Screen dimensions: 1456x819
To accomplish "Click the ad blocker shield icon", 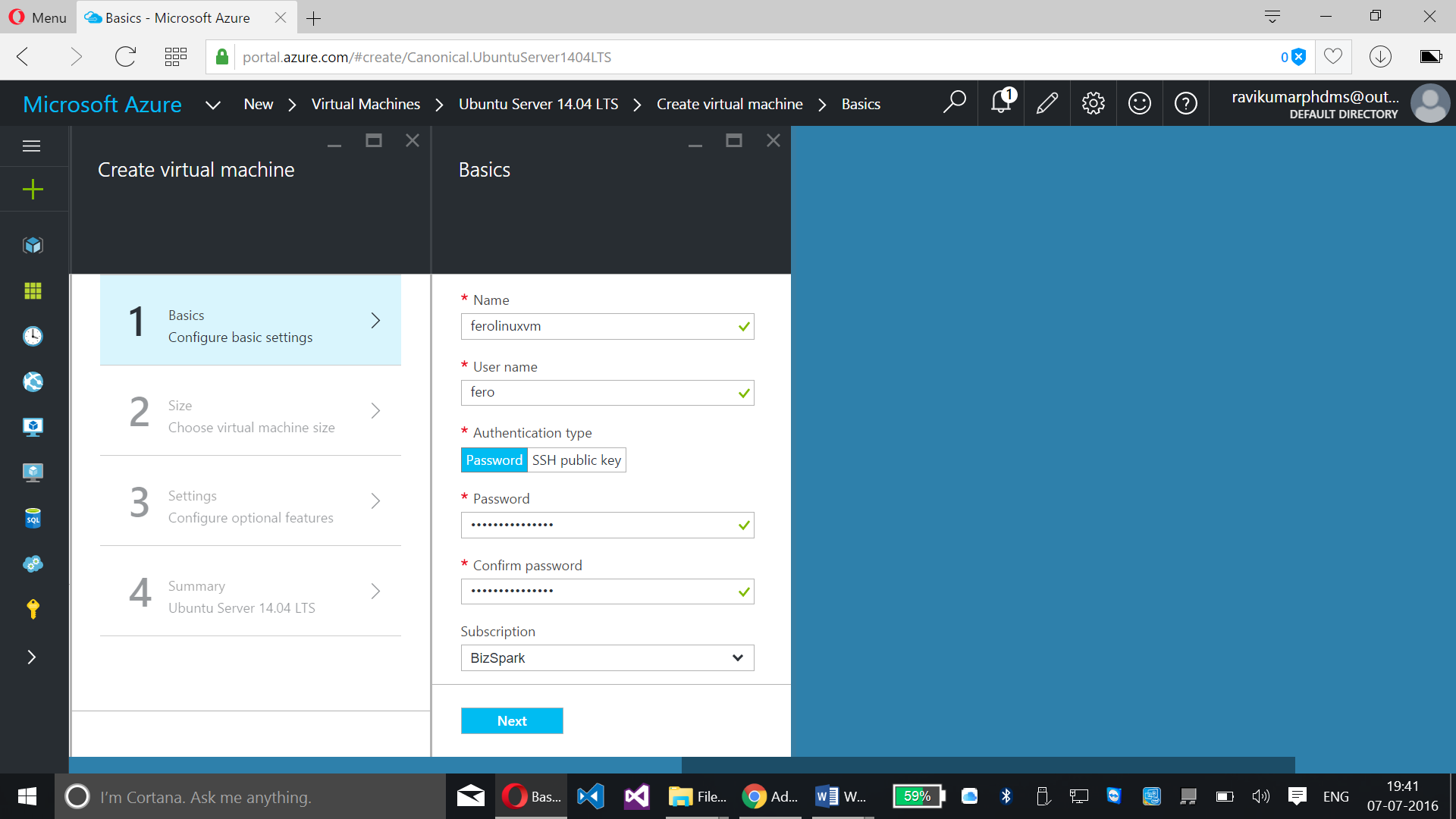I will coord(1298,57).
